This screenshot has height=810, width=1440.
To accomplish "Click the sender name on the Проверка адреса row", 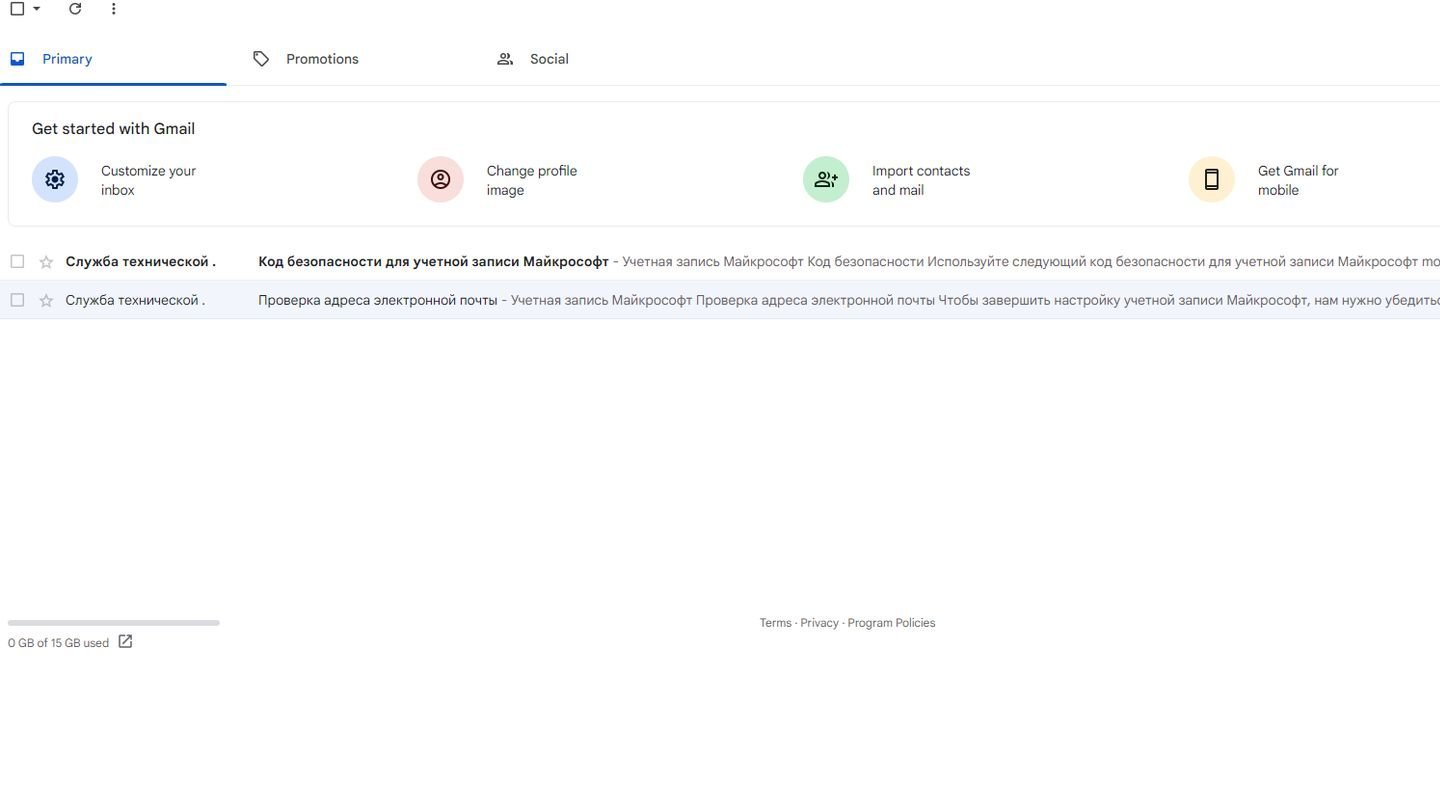I will (x=135, y=300).
